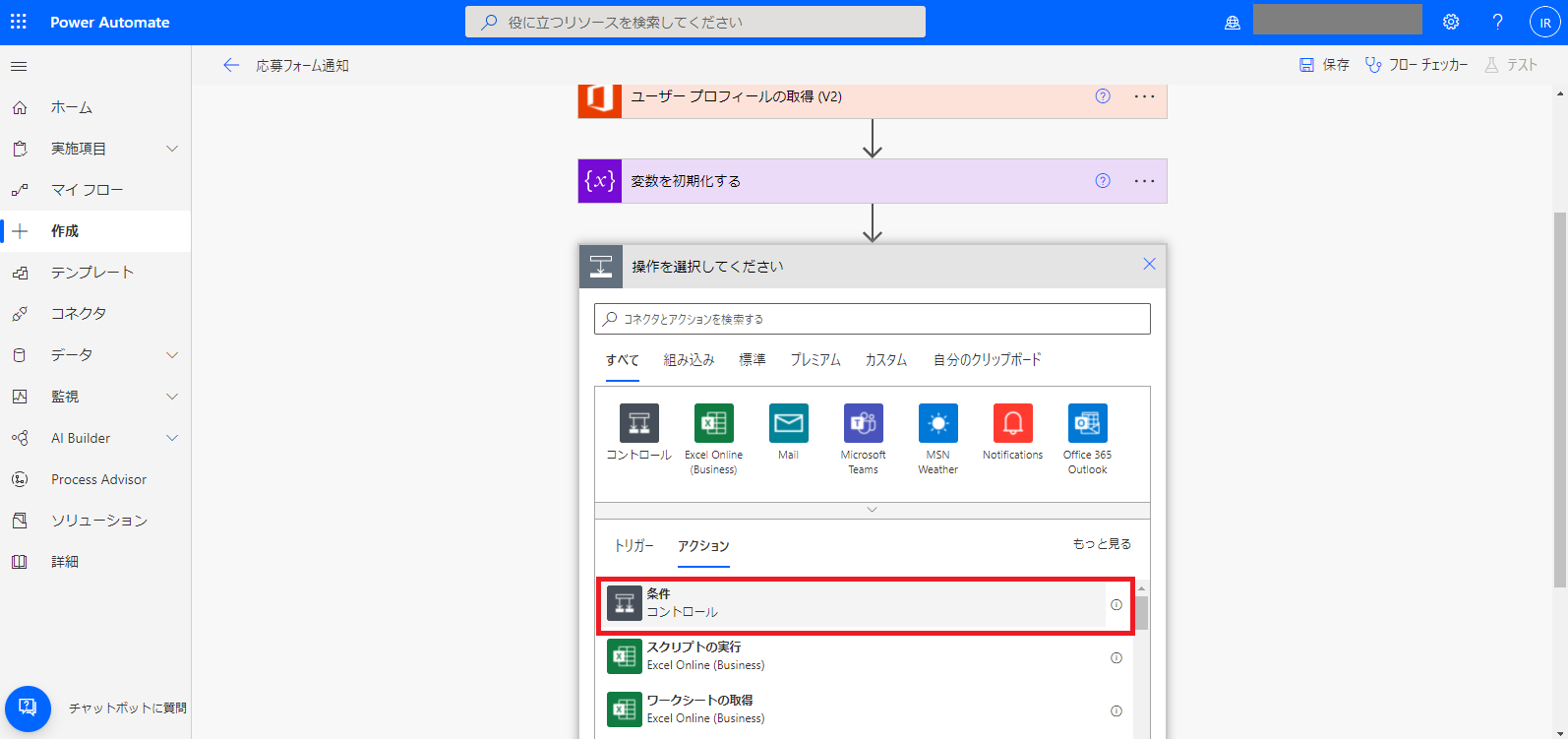Click the top resource search box
The image size is (1568, 739).
[x=695, y=22]
